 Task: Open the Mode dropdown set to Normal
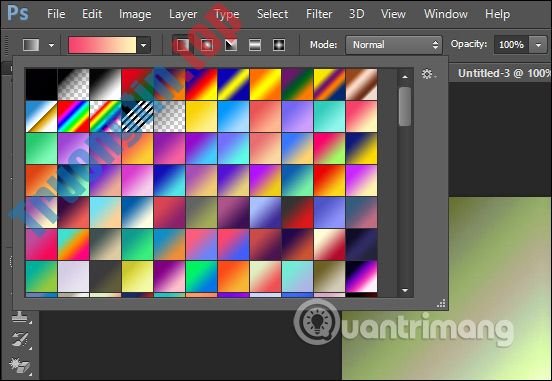(394, 45)
